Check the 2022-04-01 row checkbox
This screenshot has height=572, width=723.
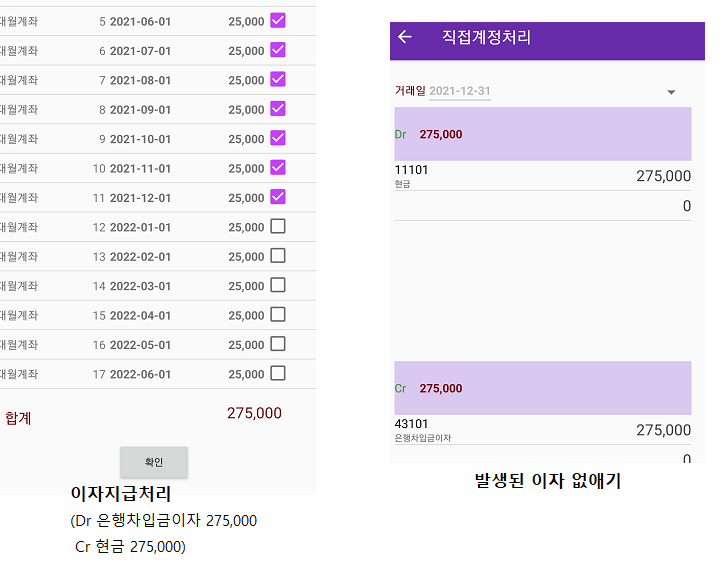point(278,314)
